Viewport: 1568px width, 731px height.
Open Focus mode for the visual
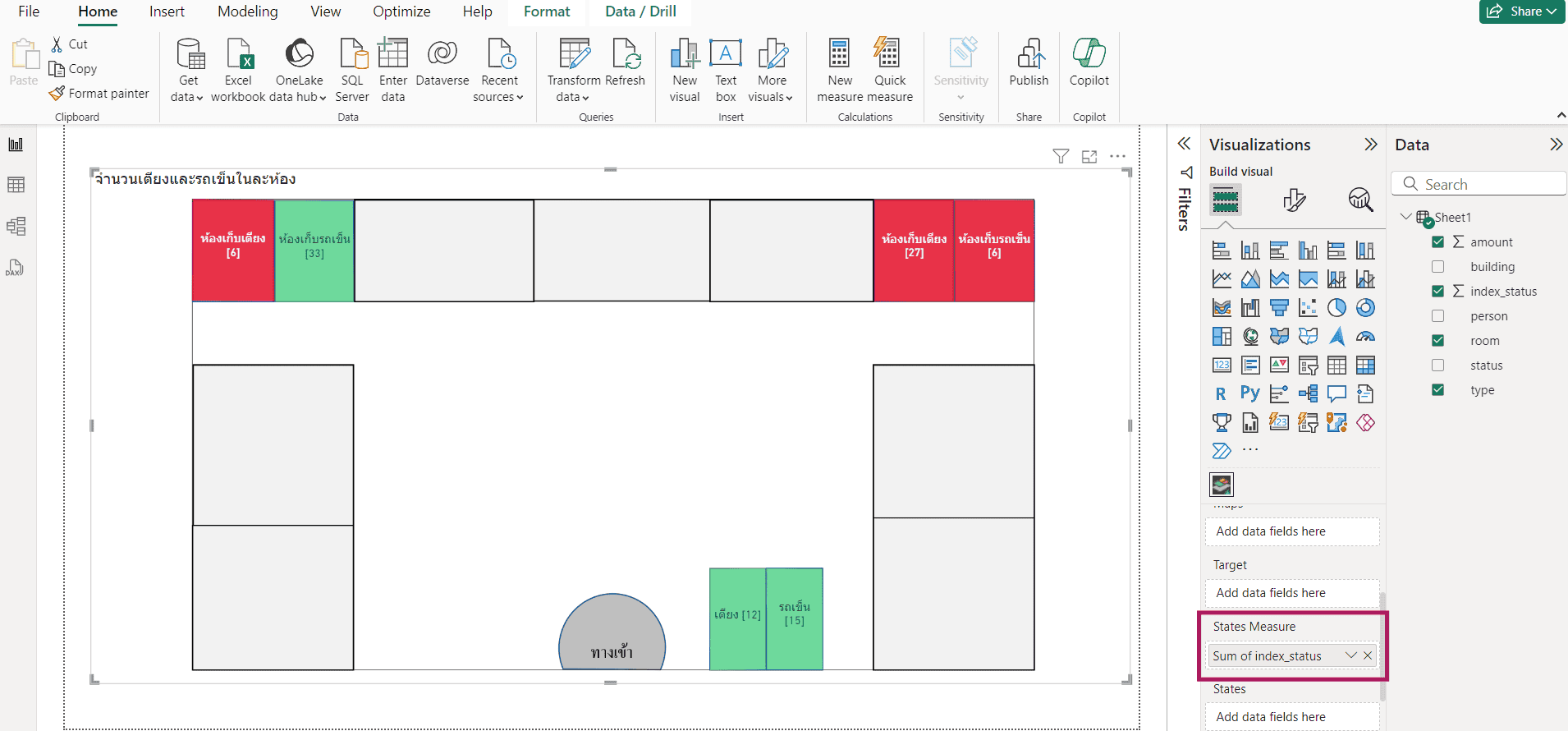[1089, 156]
